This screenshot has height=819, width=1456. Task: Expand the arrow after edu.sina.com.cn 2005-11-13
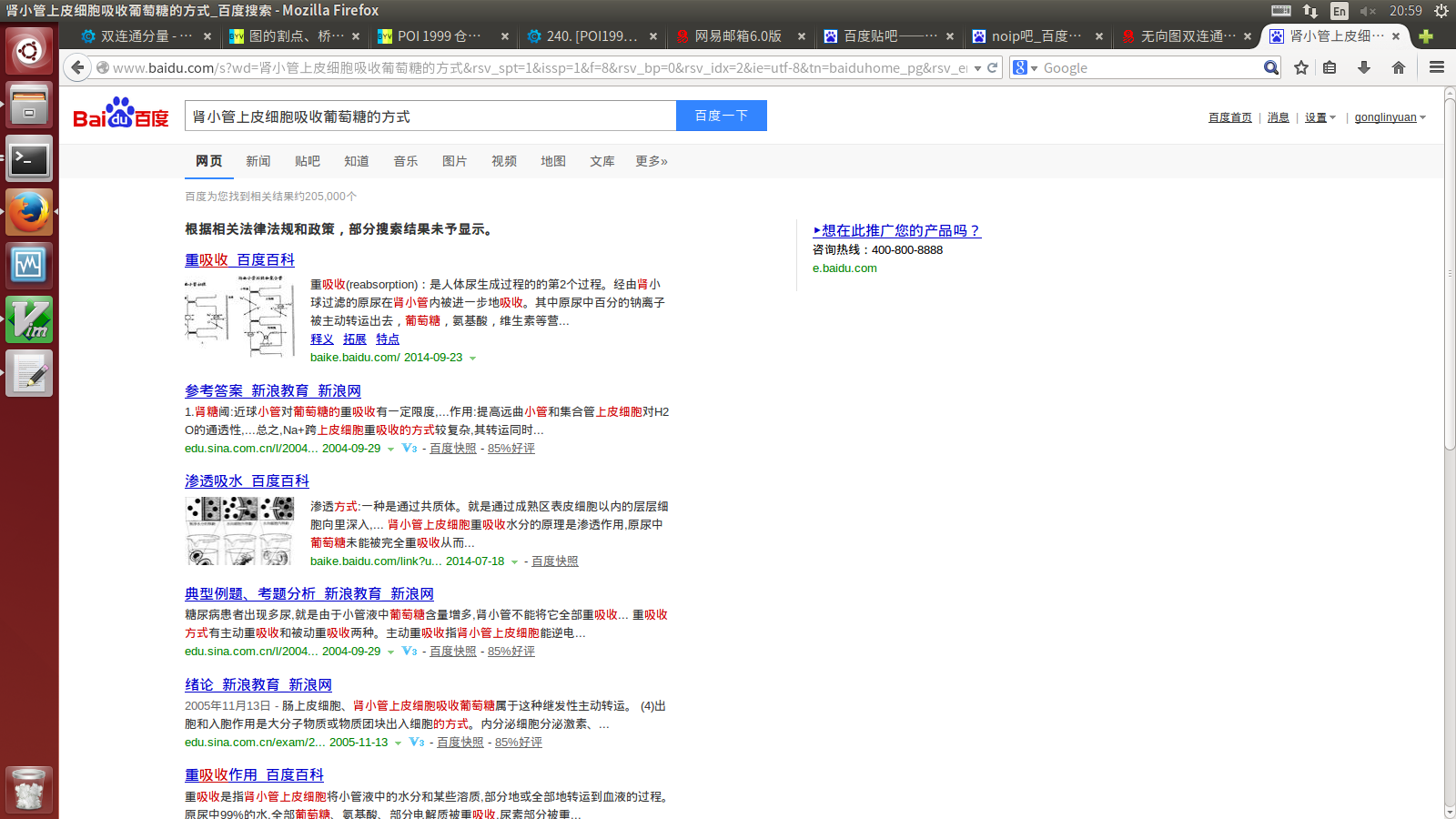398,743
